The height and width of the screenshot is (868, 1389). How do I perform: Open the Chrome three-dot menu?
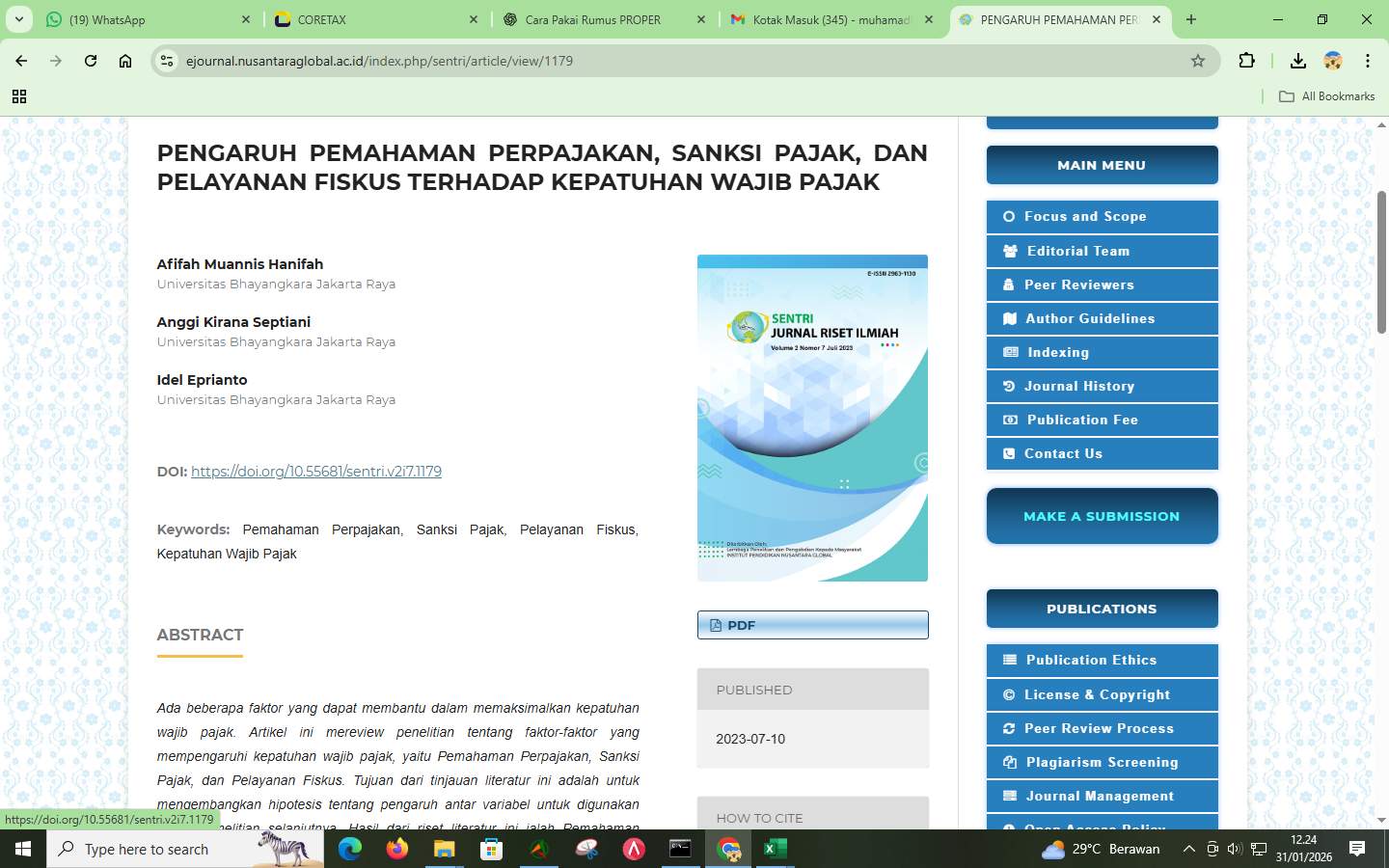tap(1368, 60)
